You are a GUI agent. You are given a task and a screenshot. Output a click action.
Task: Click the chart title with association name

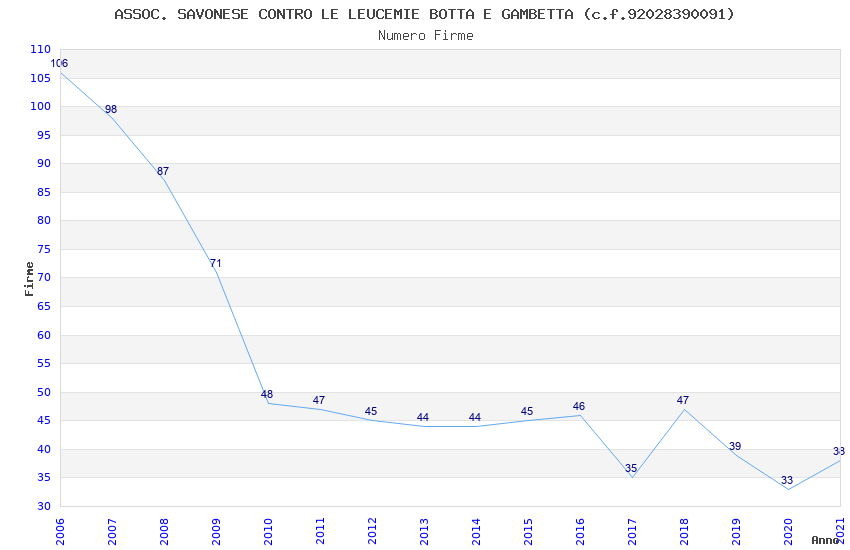pos(424,14)
